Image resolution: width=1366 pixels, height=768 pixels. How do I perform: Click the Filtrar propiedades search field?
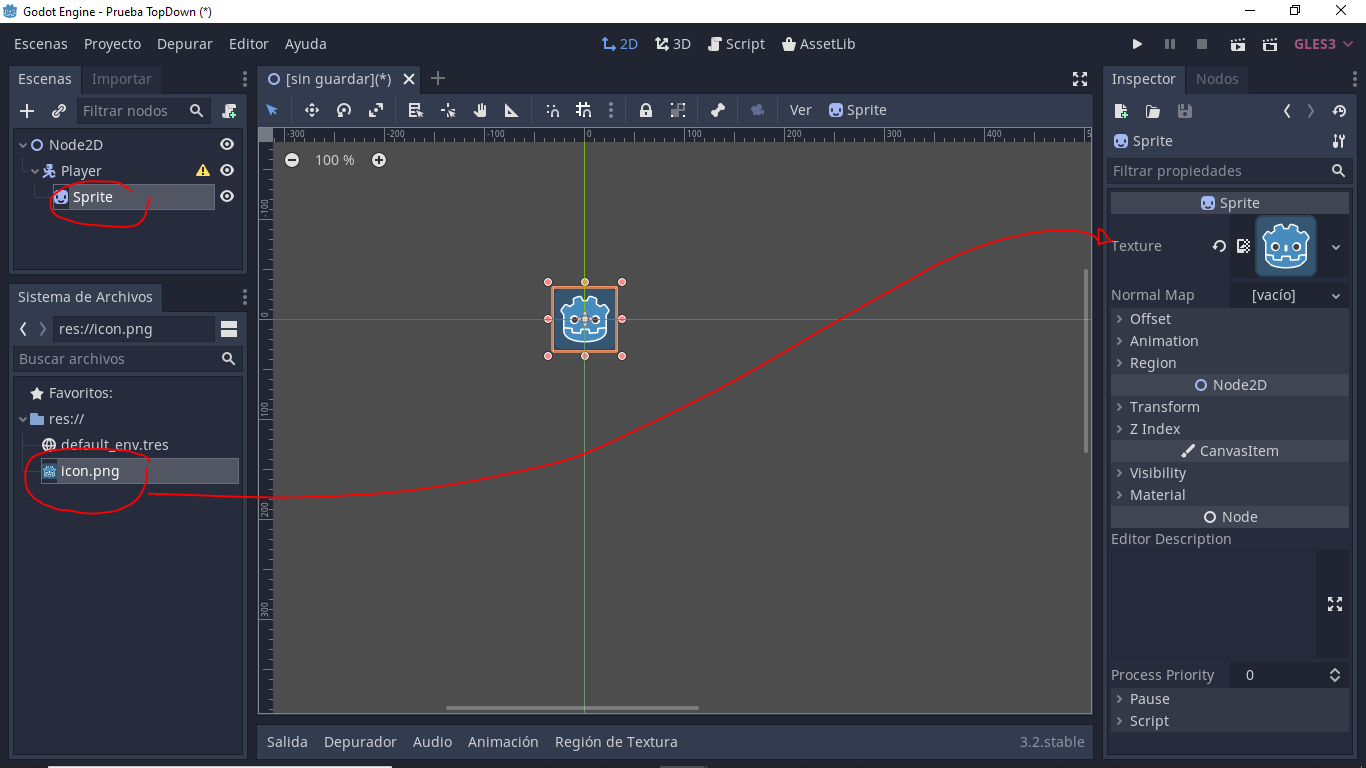(x=1229, y=171)
